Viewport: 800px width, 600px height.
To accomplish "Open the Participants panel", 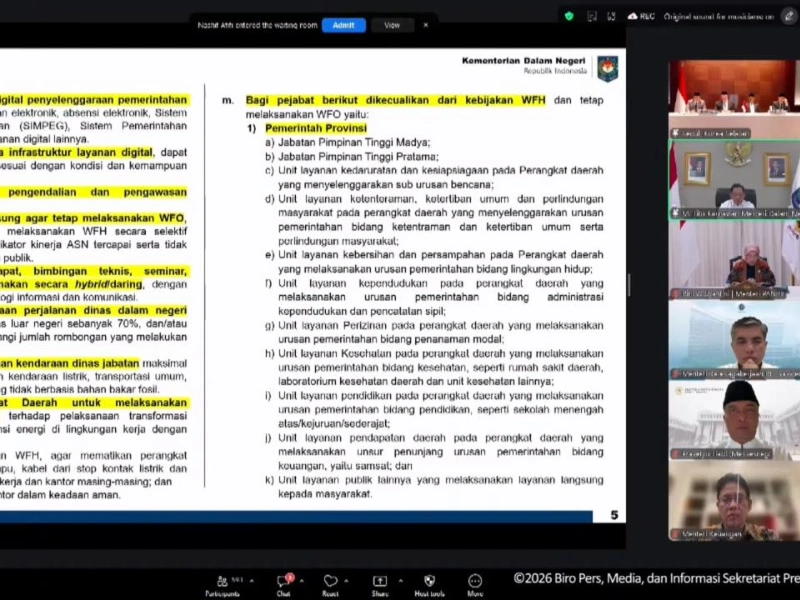I will click(223, 582).
